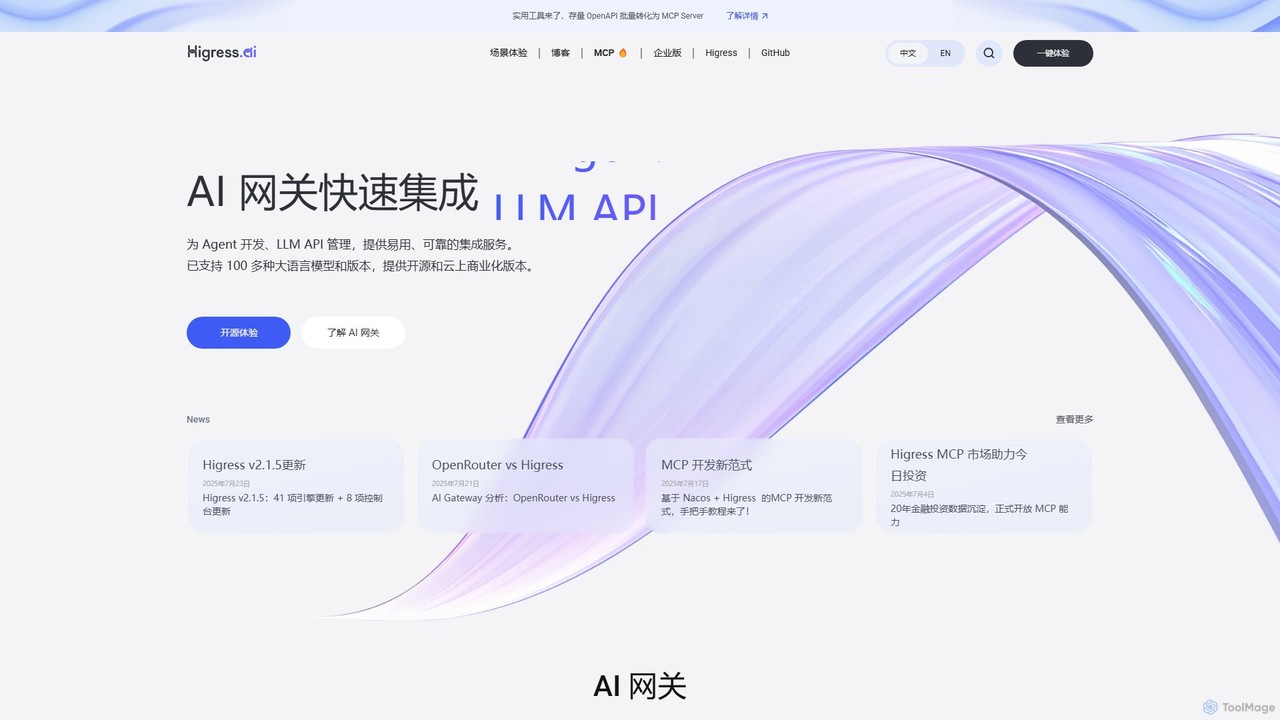Click the 查看更多 news link
The width and height of the screenshot is (1280, 720).
[x=1074, y=420]
